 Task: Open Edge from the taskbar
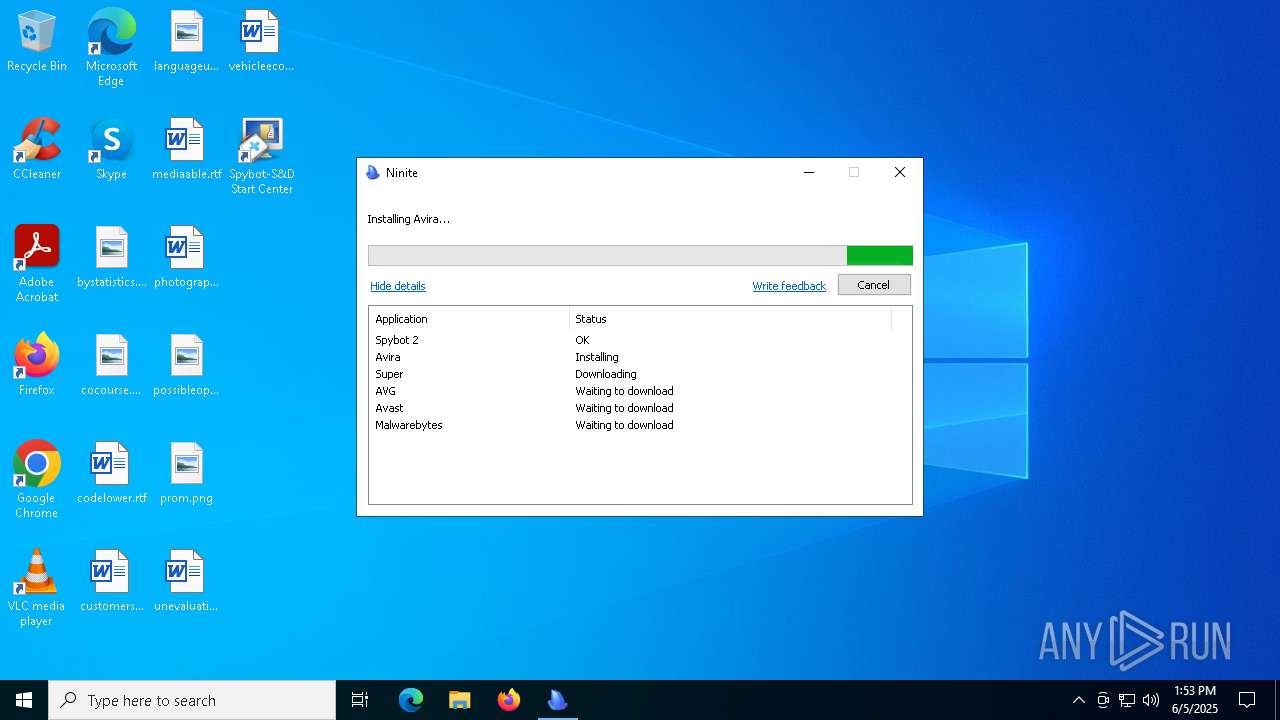[x=411, y=700]
